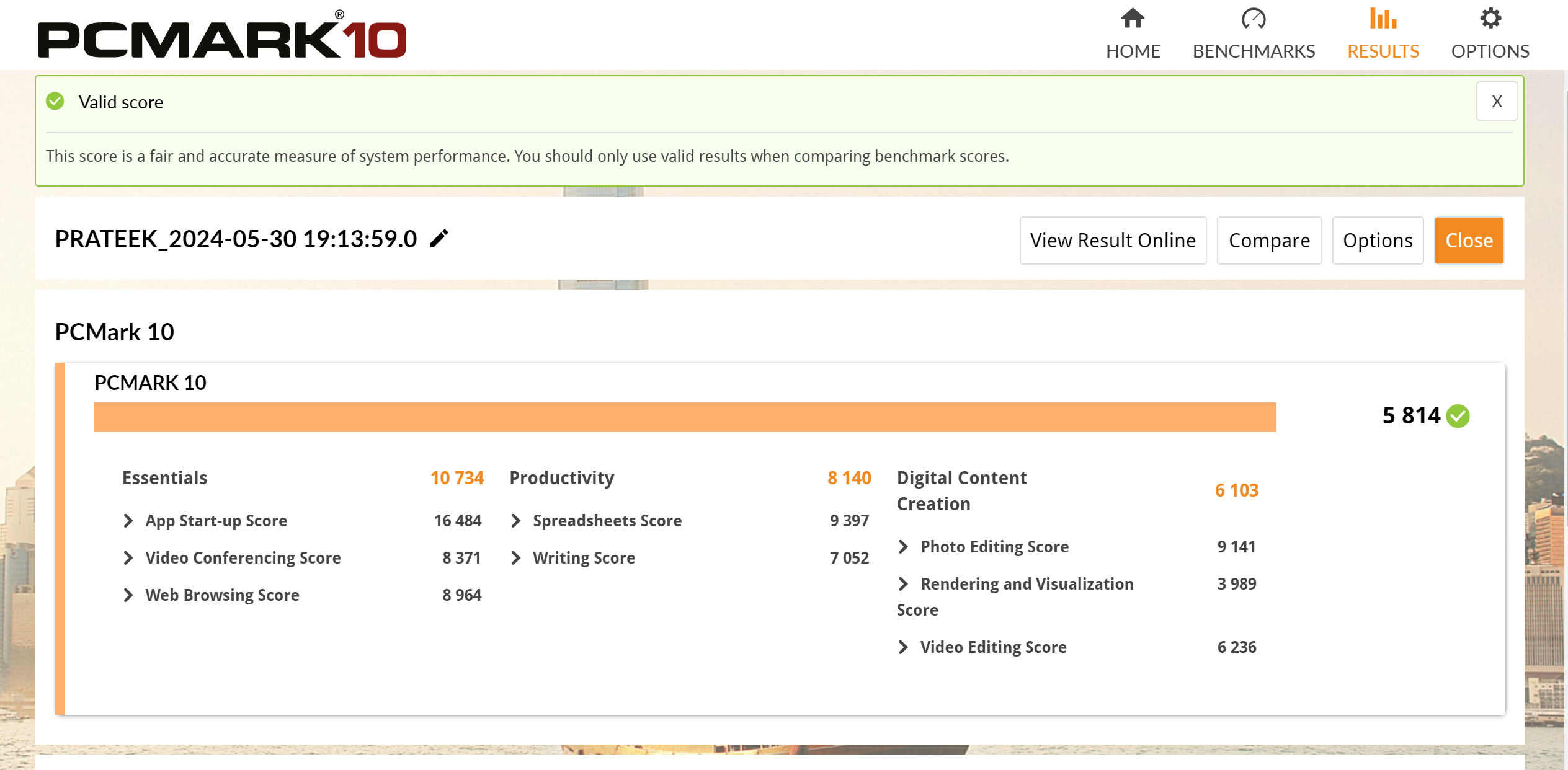
Task: Click the Benchmarks gauge icon
Action: [x=1253, y=19]
